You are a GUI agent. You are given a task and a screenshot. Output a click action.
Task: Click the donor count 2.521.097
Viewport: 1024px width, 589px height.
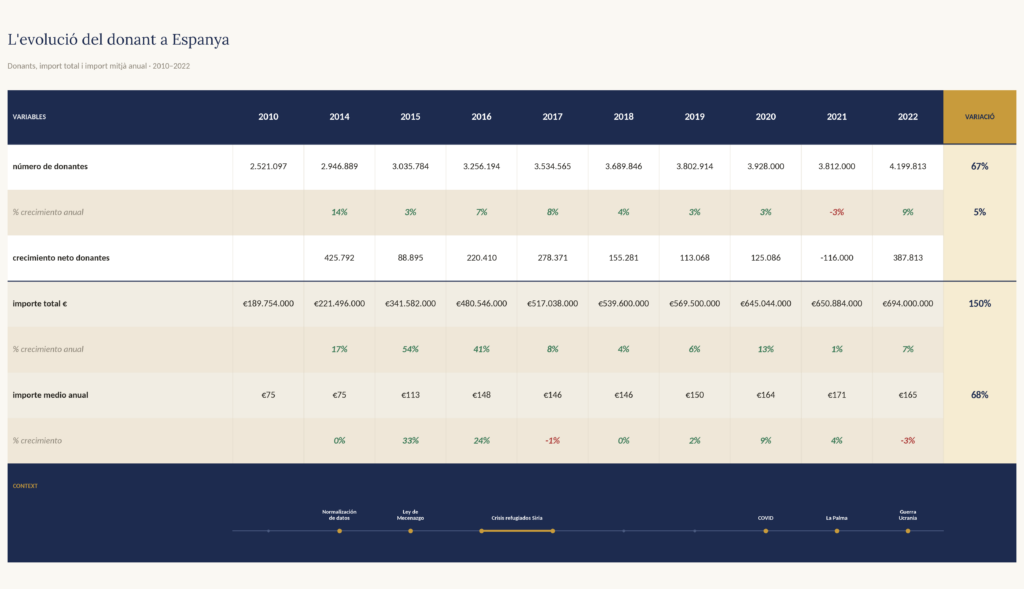click(268, 167)
